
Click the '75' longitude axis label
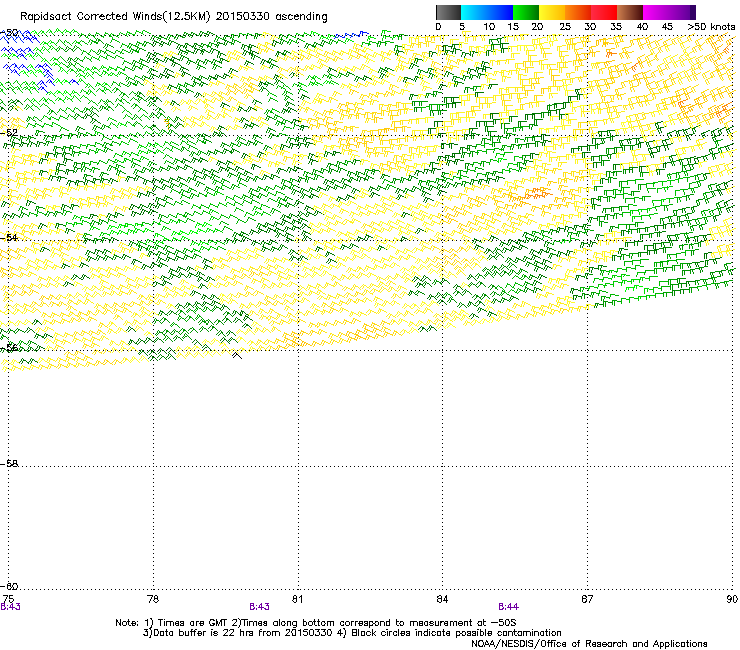tap(8, 599)
